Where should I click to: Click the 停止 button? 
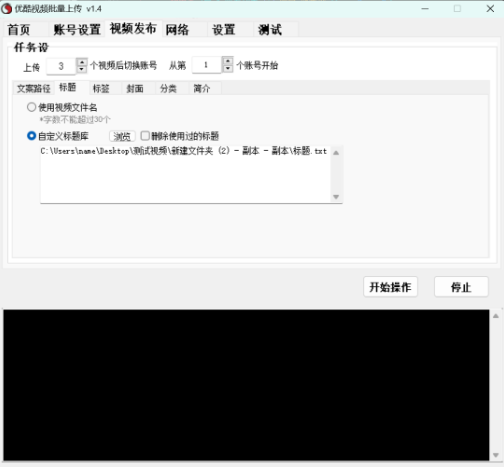pos(461,287)
